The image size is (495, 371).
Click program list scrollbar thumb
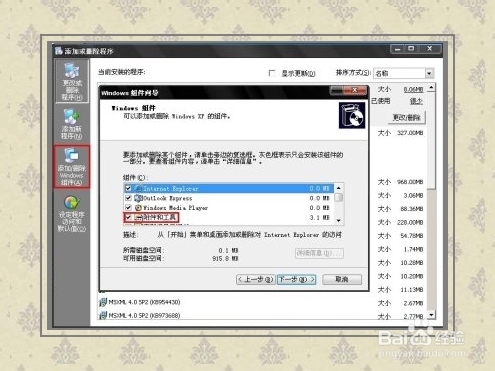[431, 141]
